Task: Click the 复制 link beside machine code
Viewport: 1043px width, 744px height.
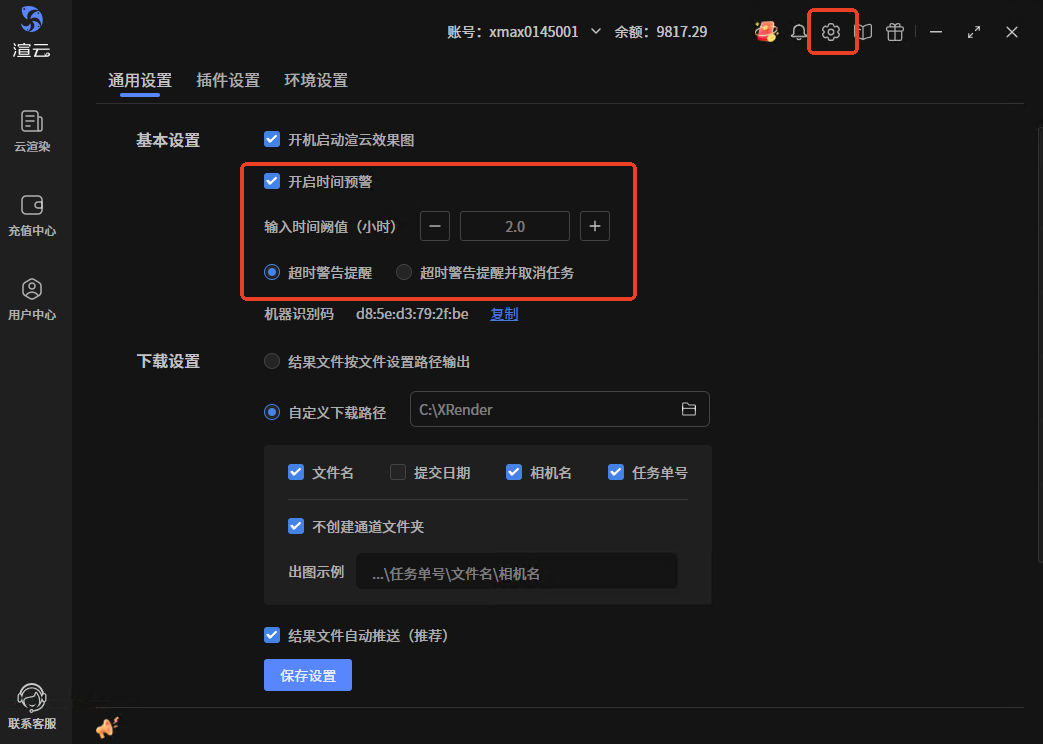Action: pos(504,314)
